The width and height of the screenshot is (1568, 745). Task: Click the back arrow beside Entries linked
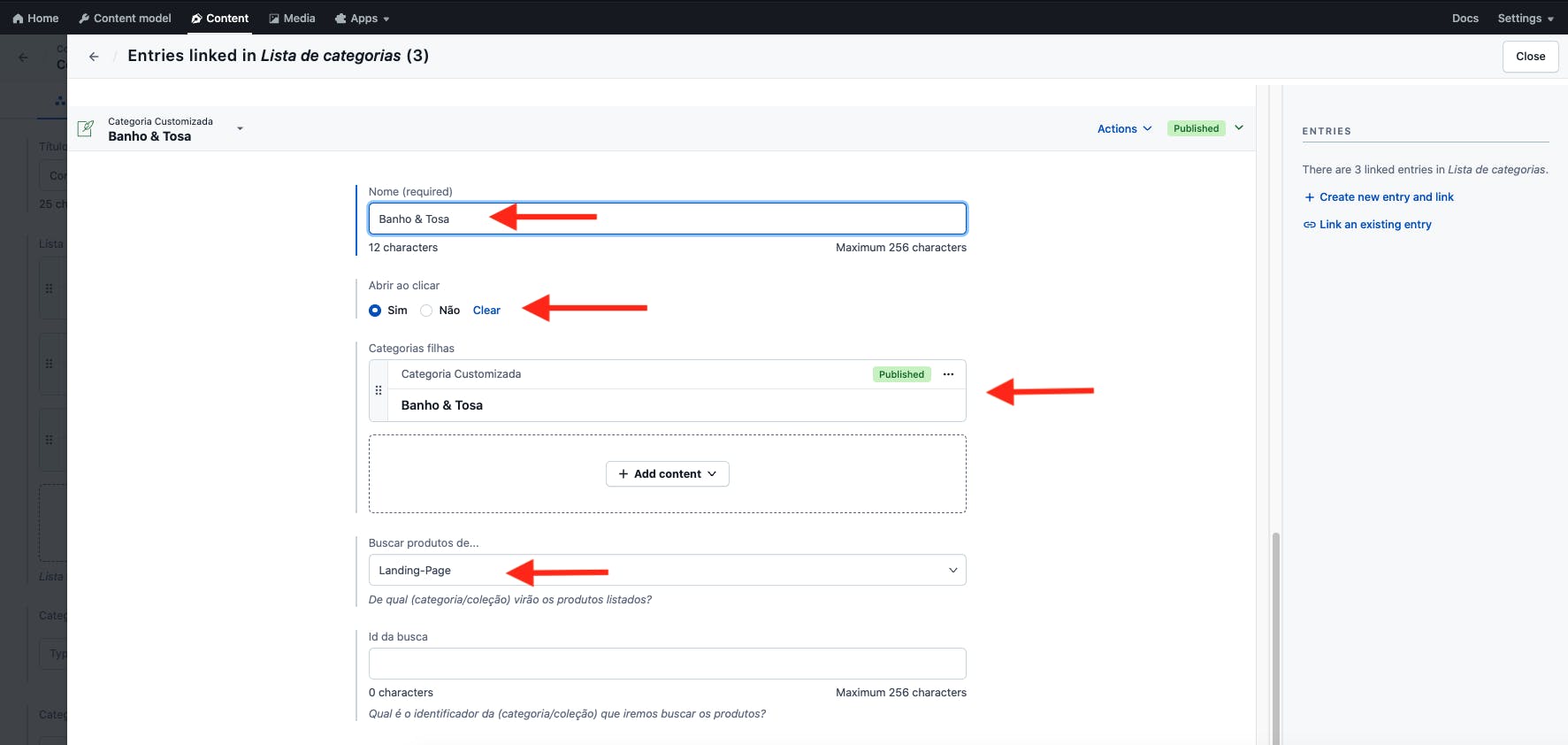(x=94, y=57)
